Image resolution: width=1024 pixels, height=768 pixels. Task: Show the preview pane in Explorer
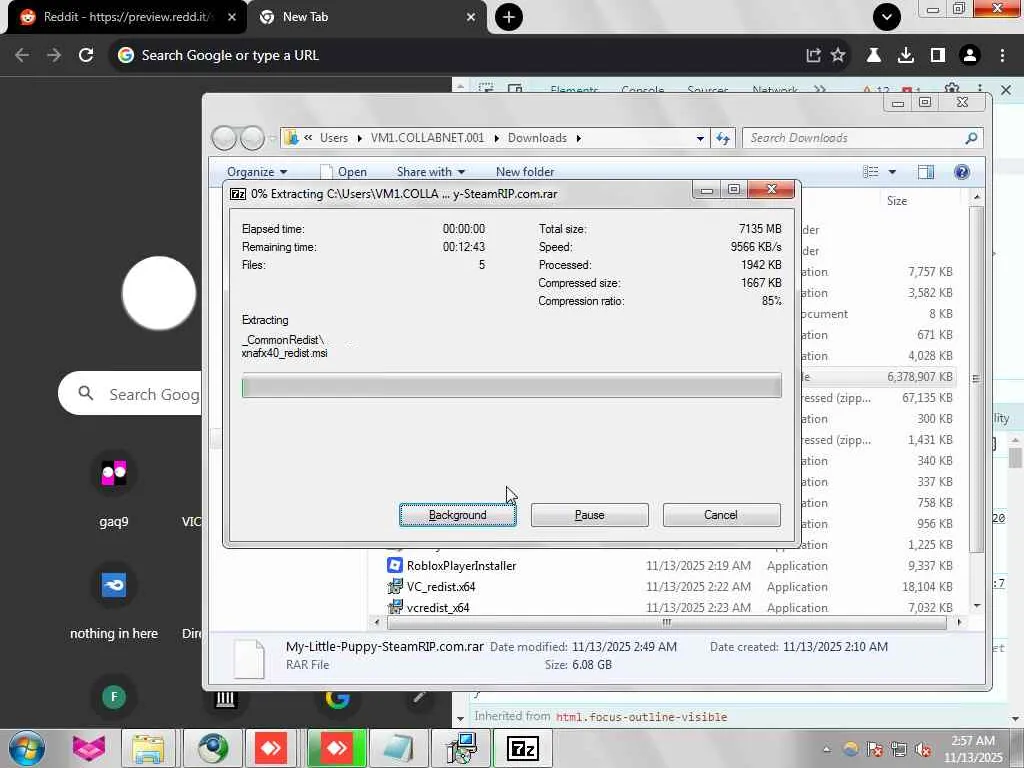click(x=925, y=172)
